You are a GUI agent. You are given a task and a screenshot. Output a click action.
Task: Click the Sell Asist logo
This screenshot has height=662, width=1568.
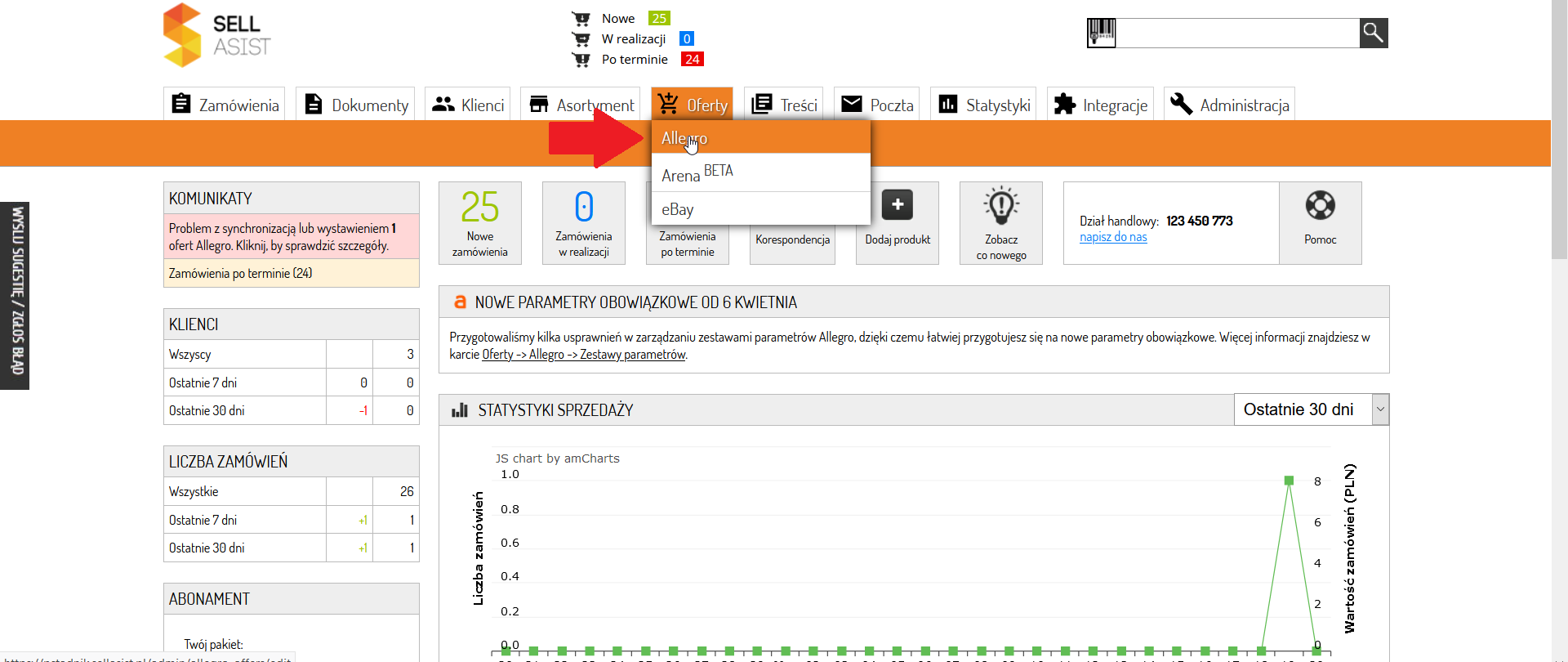pyautogui.click(x=217, y=35)
